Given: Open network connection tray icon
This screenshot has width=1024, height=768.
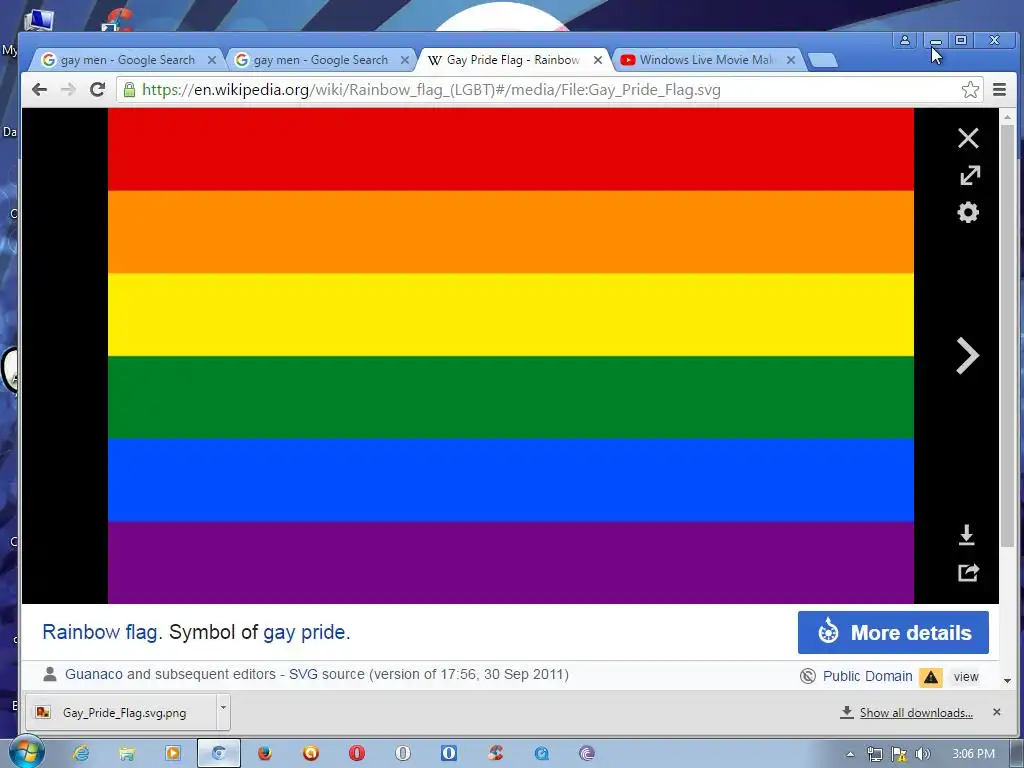Looking at the screenshot, I should pos(874,754).
